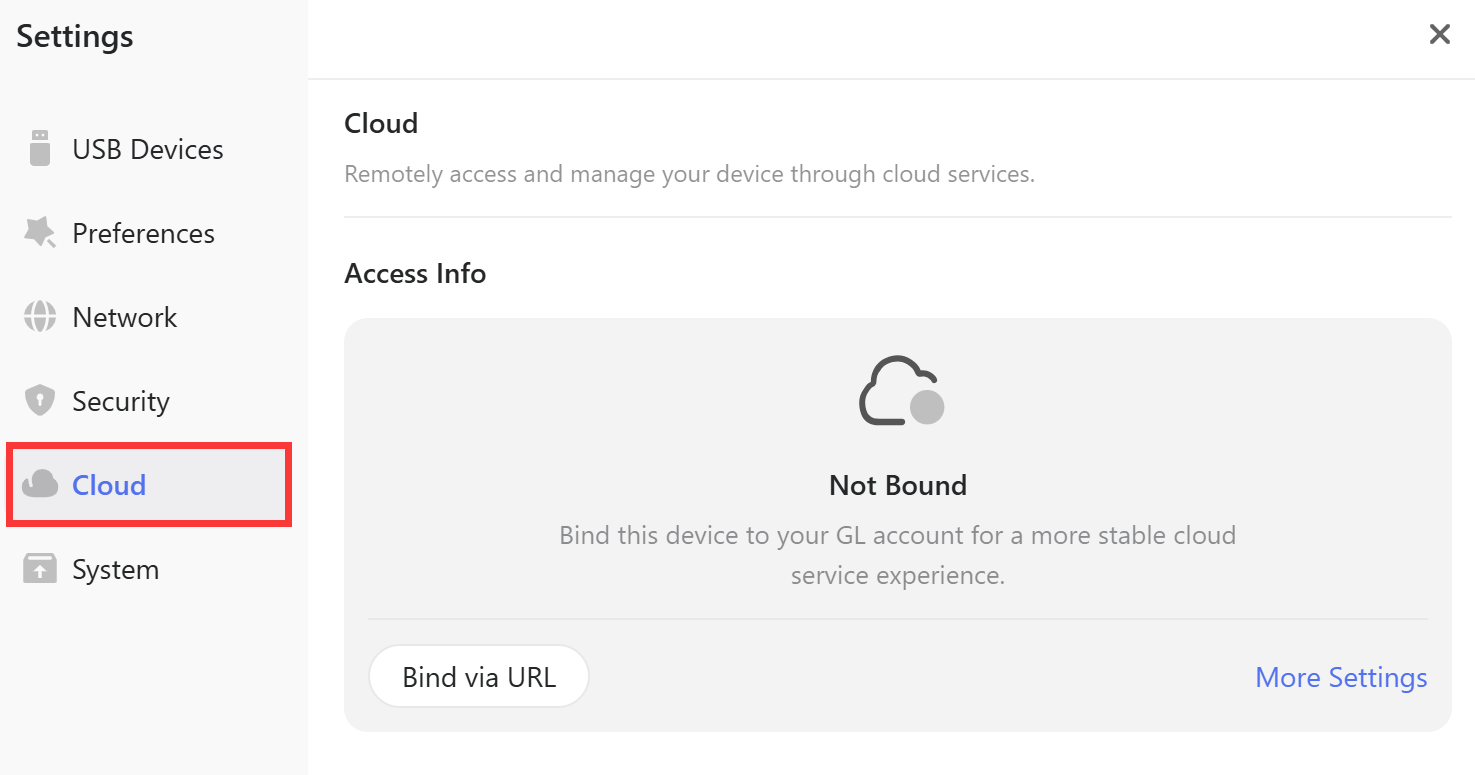Click the Not Bound status text

(x=898, y=485)
